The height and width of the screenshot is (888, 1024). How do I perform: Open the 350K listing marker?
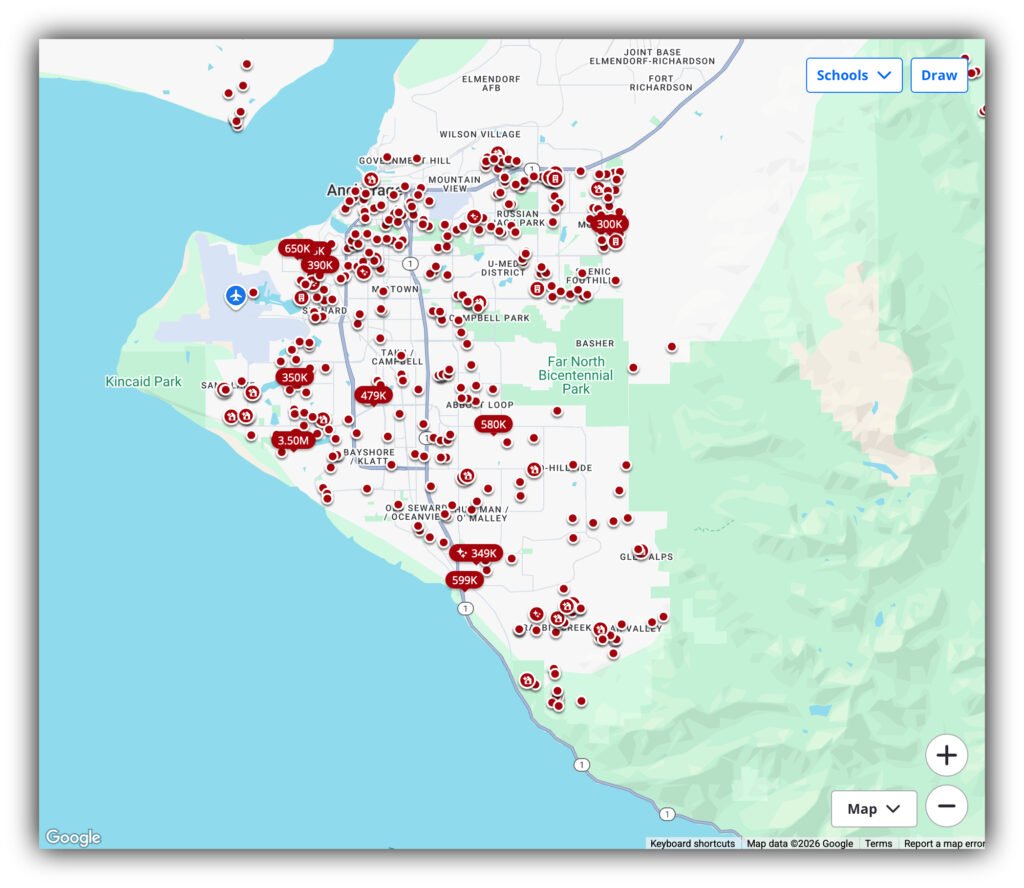click(x=295, y=378)
